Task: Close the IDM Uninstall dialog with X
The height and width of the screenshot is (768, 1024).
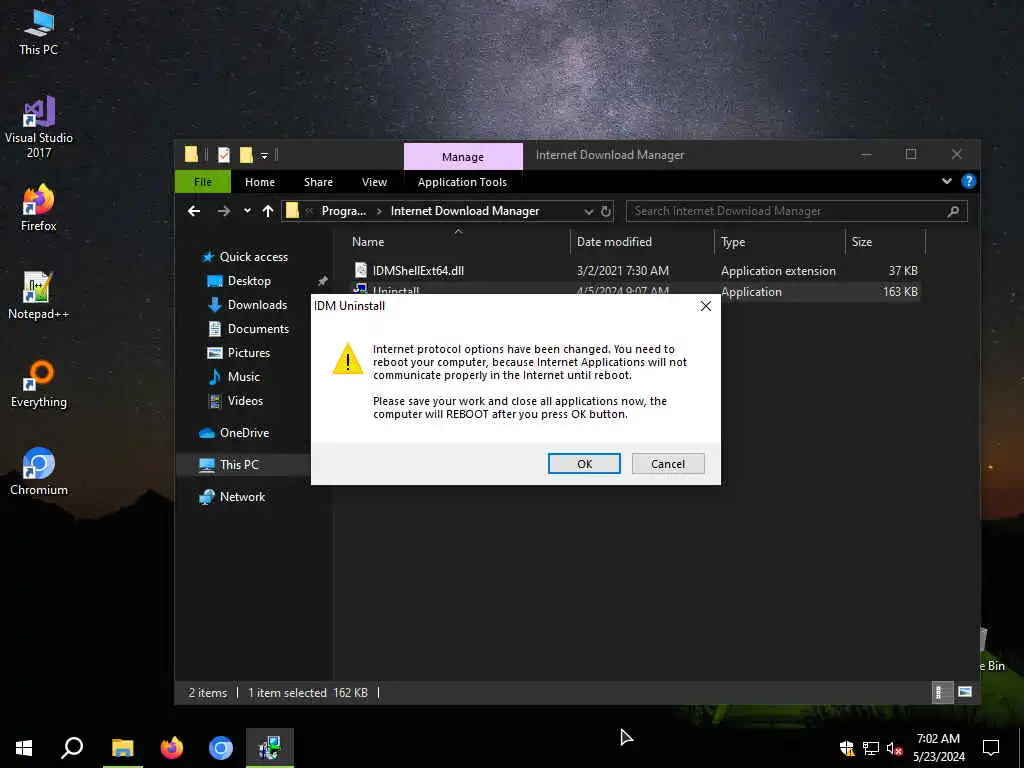Action: coord(705,306)
